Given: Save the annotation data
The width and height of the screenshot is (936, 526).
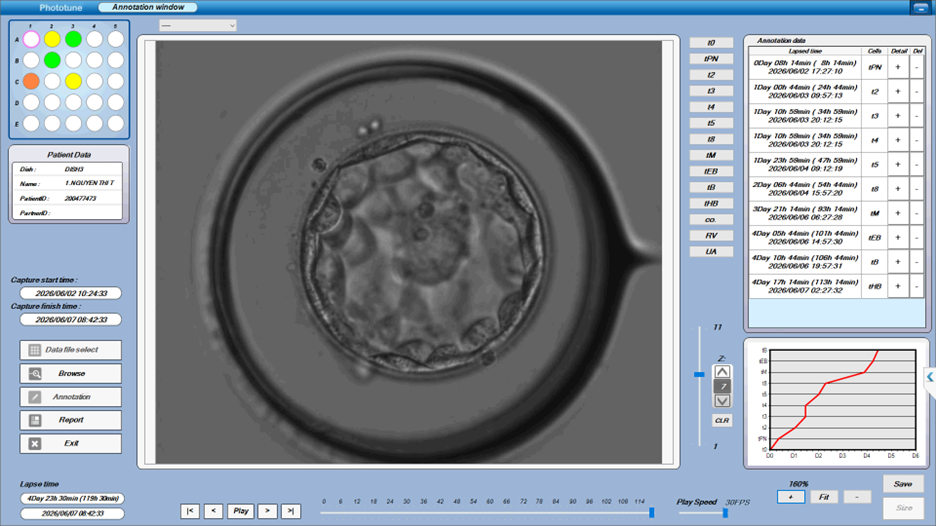Looking at the screenshot, I should click(903, 484).
